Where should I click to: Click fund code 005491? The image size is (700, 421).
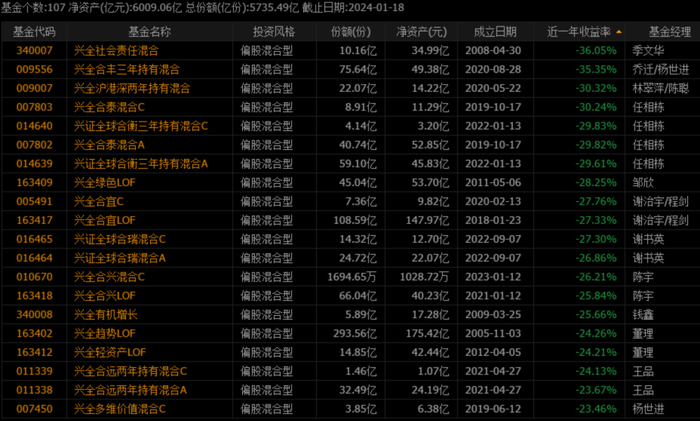34,201
